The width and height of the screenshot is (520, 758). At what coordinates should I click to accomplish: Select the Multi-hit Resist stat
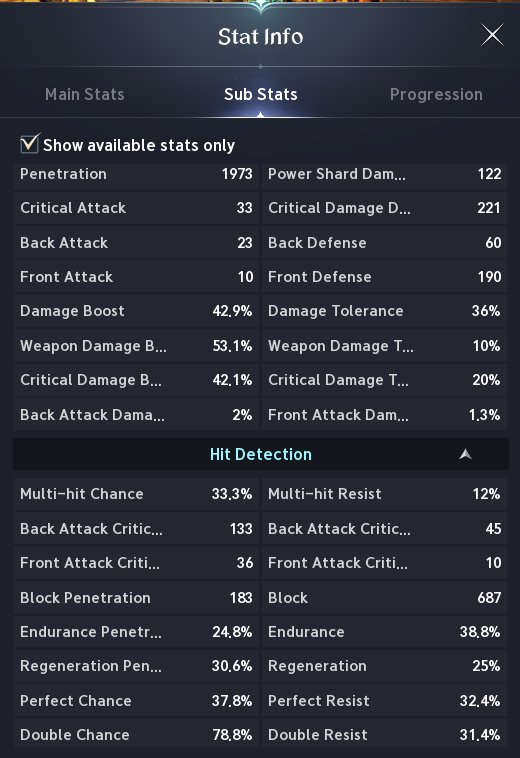tap(384, 494)
